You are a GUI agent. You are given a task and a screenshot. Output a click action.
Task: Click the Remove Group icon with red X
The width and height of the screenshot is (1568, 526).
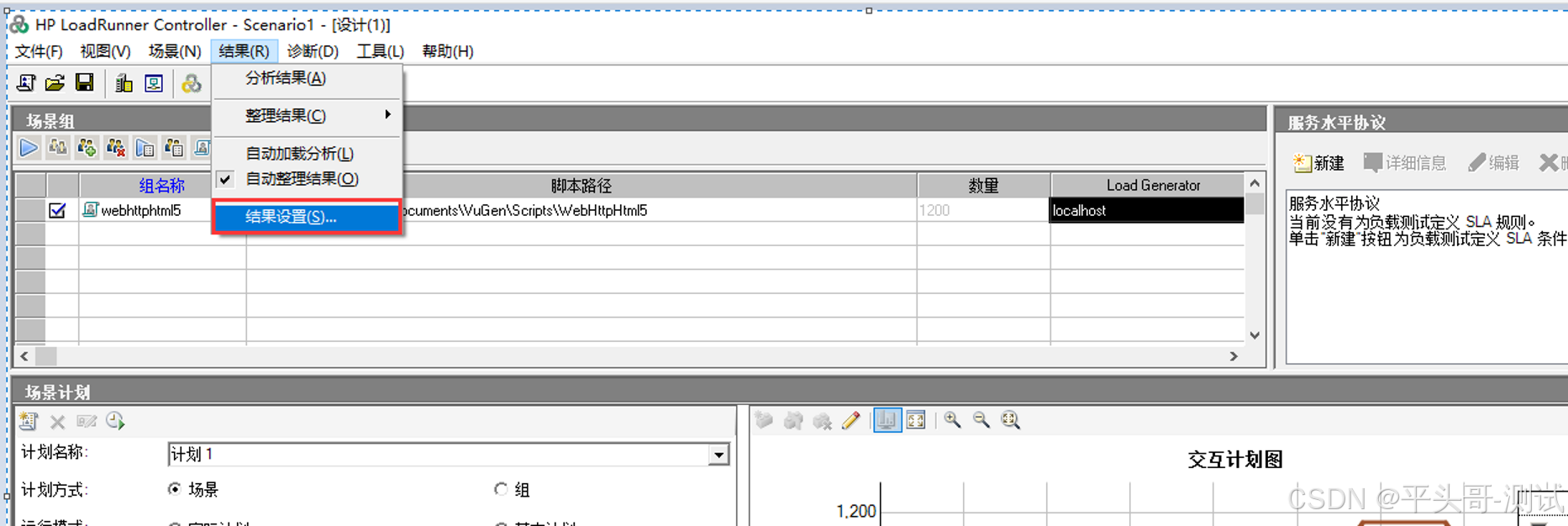click(x=116, y=148)
